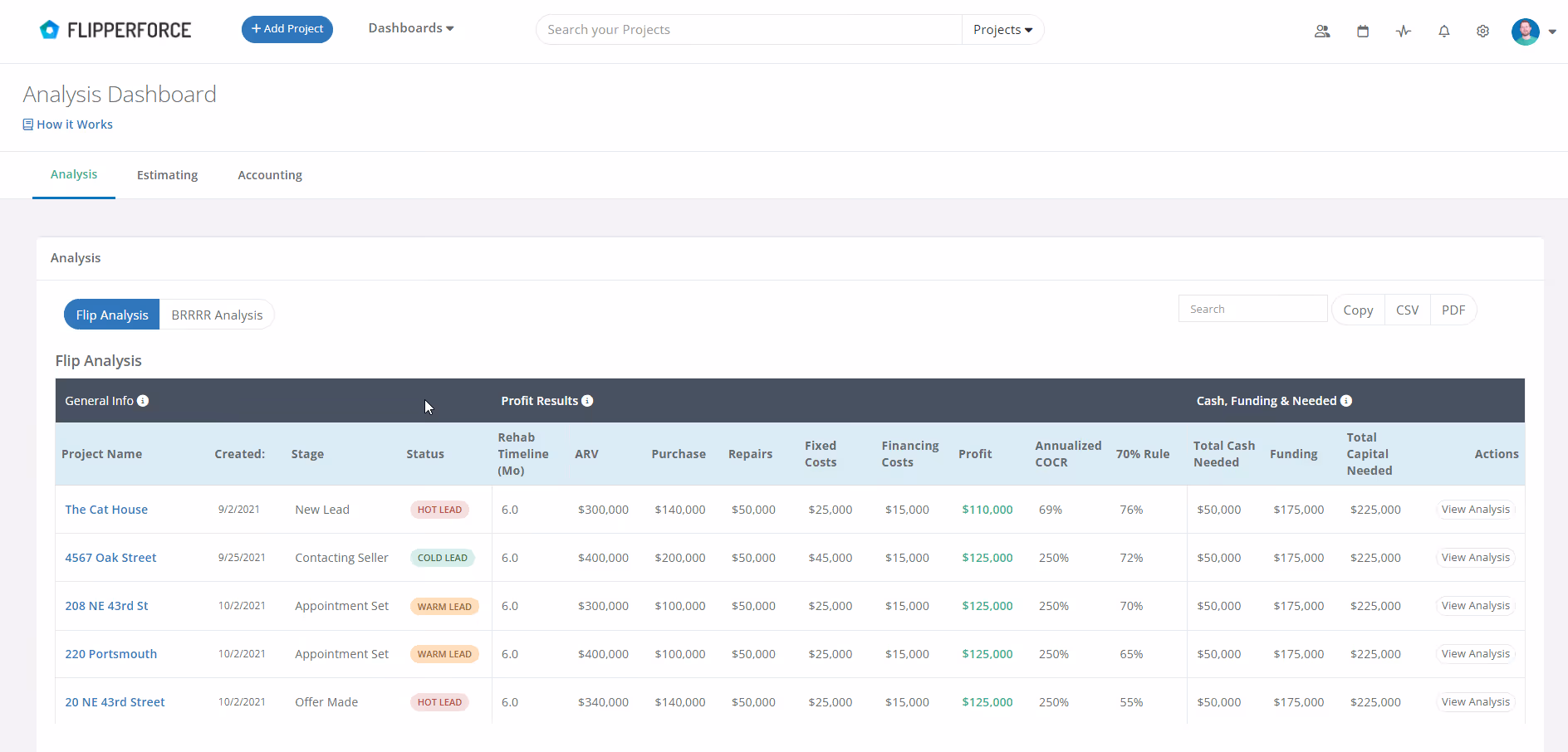
Task: Click the Add Project button
Action: [287, 29]
